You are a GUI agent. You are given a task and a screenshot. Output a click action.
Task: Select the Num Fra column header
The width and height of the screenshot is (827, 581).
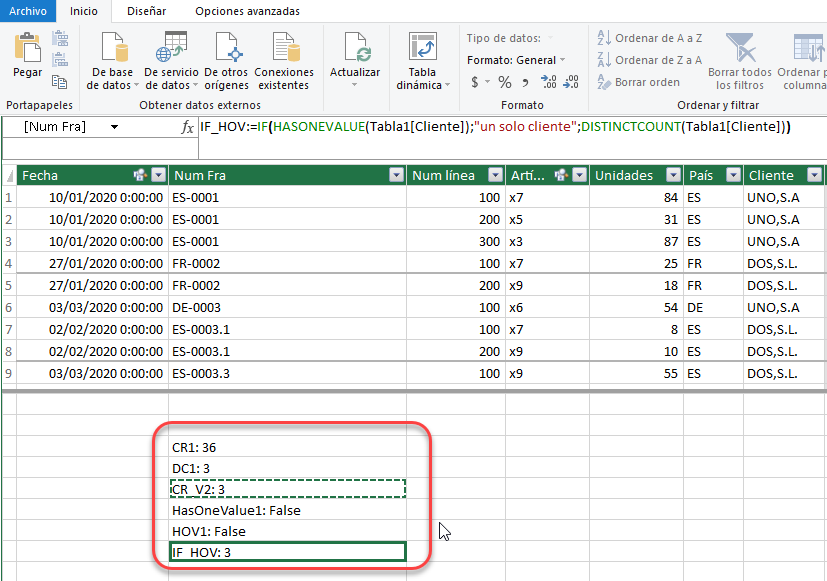coord(287,175)
